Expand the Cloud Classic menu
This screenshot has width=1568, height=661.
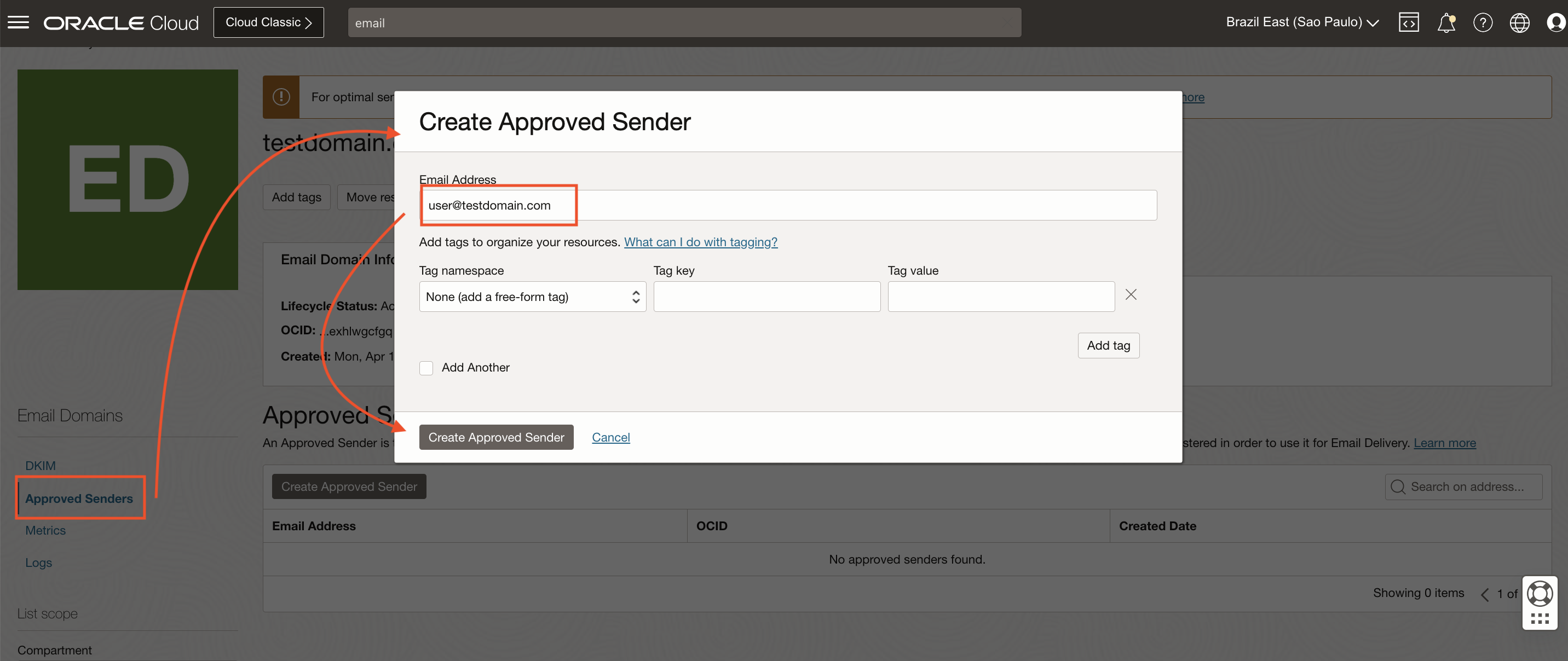(x=268, y=22)
